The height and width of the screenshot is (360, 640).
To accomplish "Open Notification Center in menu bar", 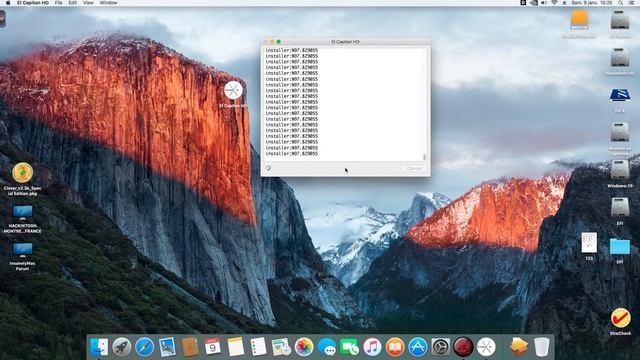I will pos(632,3).
